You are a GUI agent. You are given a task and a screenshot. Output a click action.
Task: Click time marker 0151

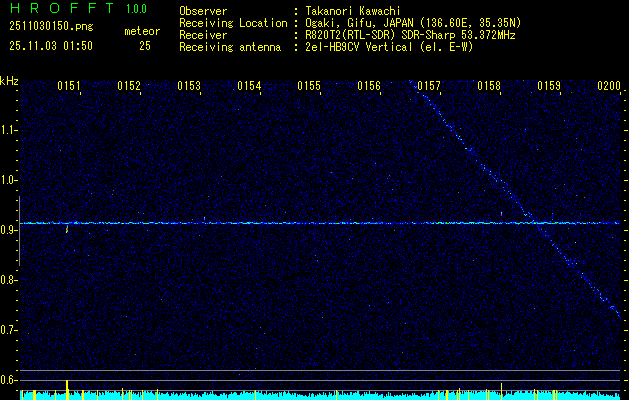pos(69,86)
